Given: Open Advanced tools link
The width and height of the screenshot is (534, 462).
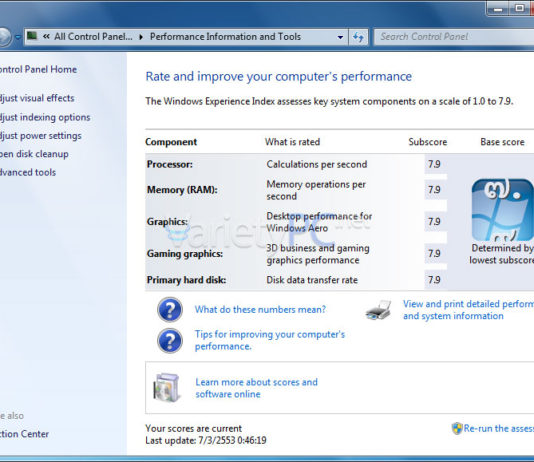Looking at the screenshot, I should point(28,172).
